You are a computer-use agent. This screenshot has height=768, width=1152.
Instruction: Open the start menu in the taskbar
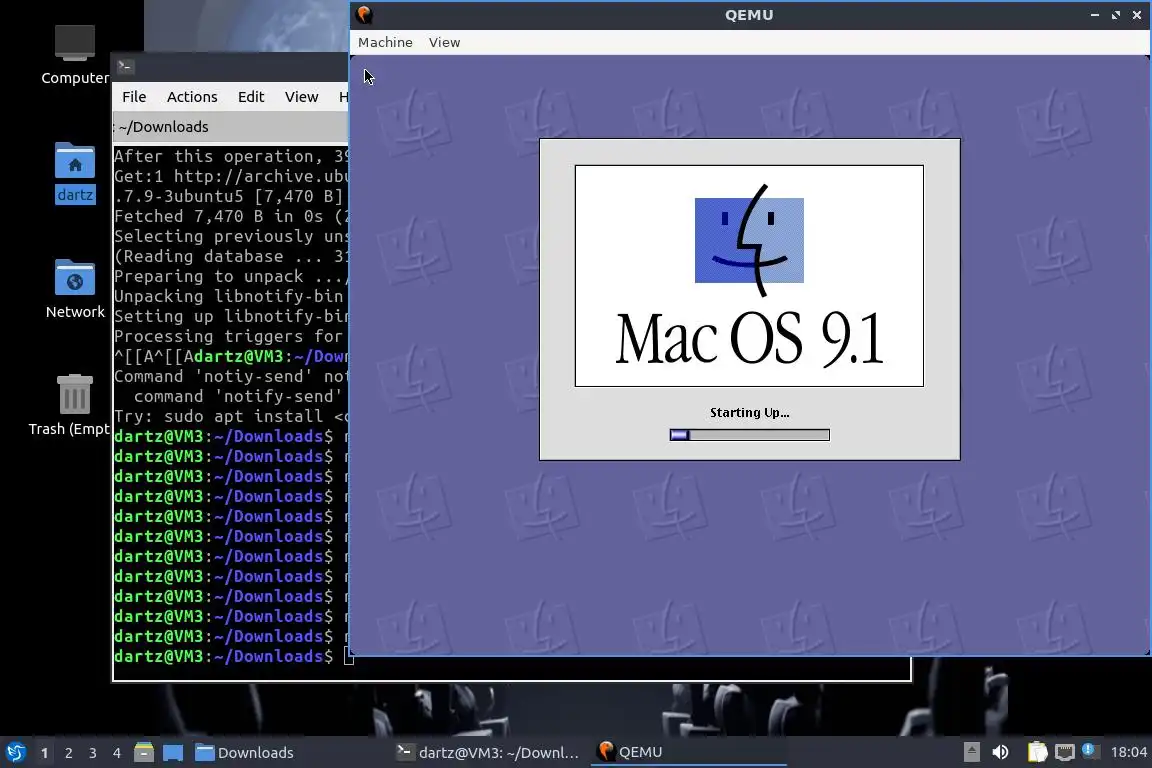[15, 753]
